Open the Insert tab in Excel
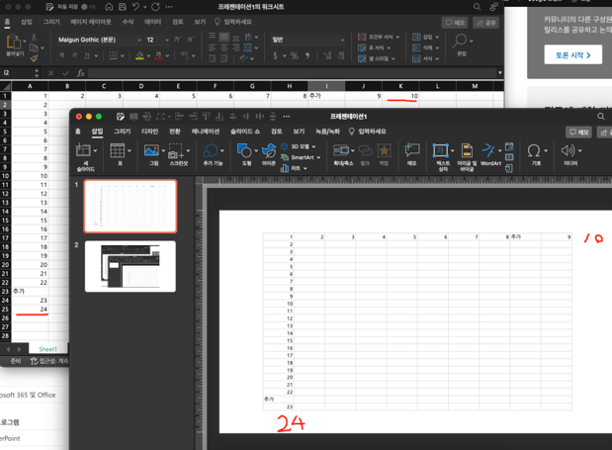 click(x=27, y=22)
